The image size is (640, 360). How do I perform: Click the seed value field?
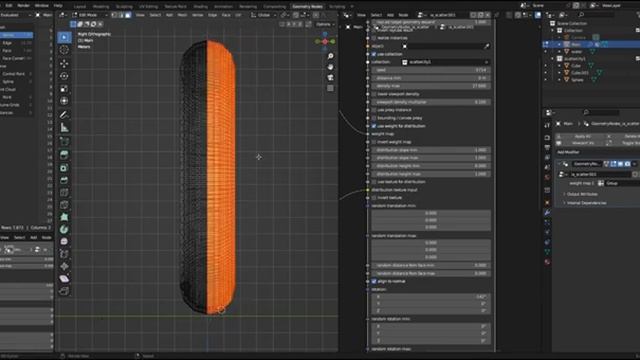[431, 70]
